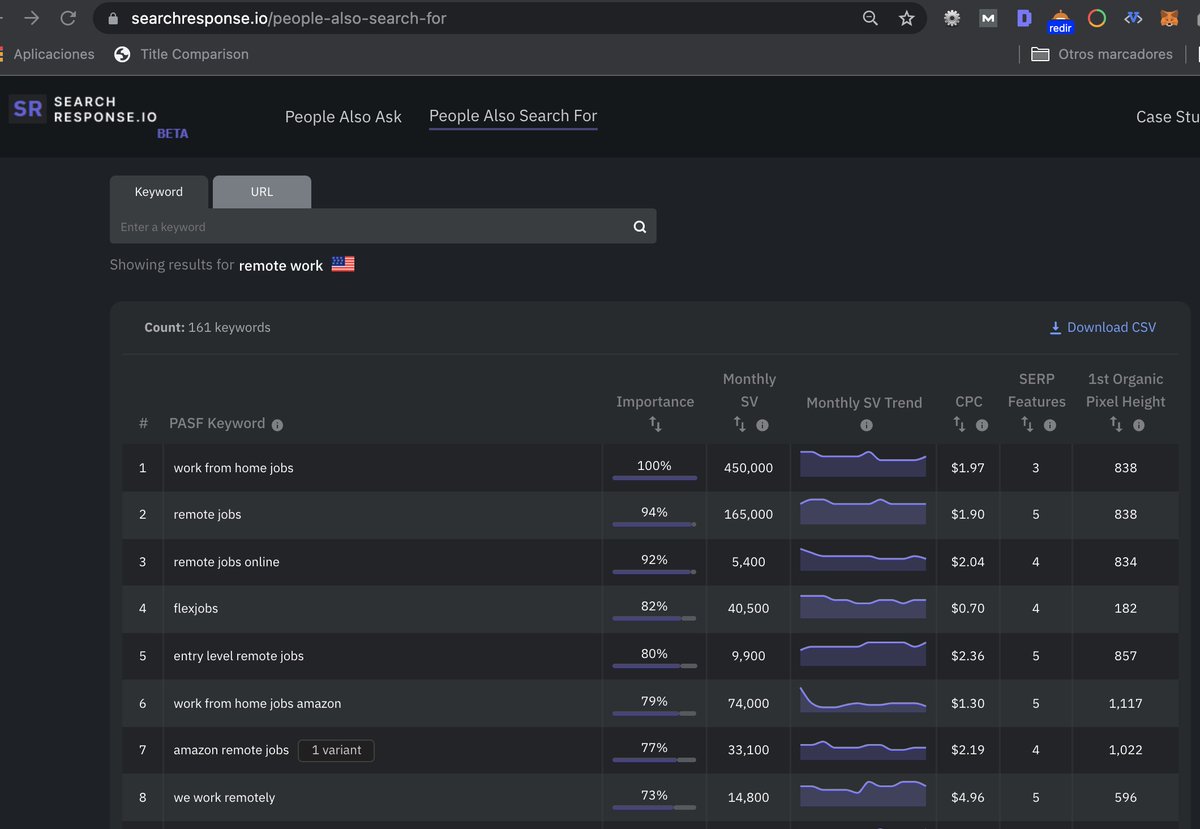Click the browser forward arrow
The image size is (1200, 829).
click(31, 18)
